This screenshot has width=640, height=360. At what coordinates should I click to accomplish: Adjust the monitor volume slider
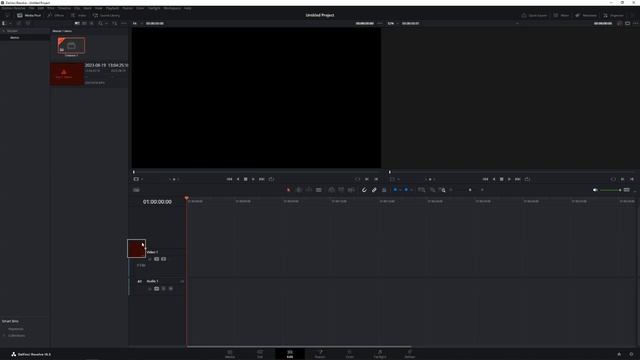[611, 190]
